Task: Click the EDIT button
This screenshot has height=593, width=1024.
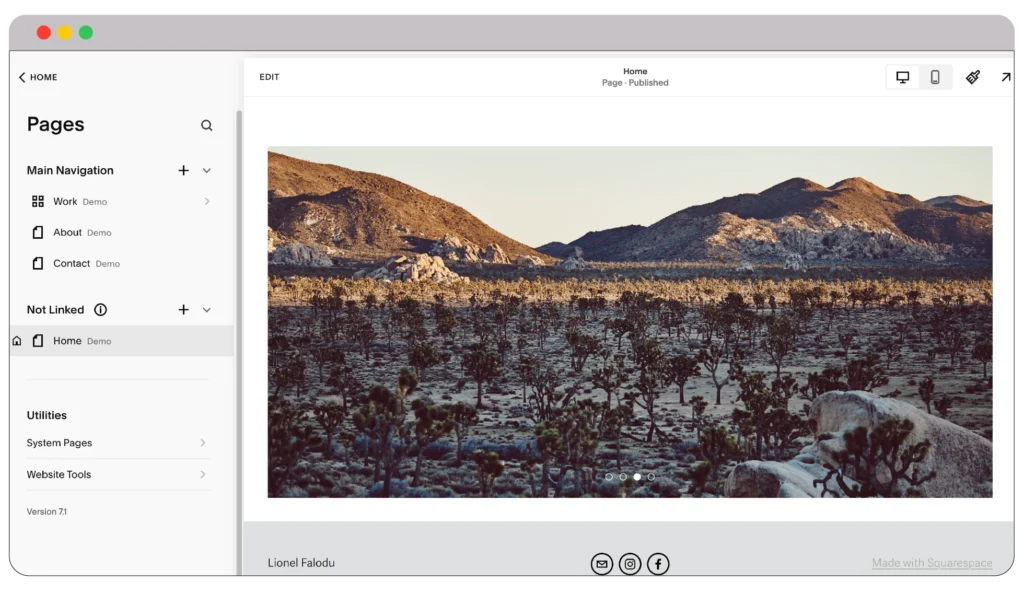Action: [268, 76]
